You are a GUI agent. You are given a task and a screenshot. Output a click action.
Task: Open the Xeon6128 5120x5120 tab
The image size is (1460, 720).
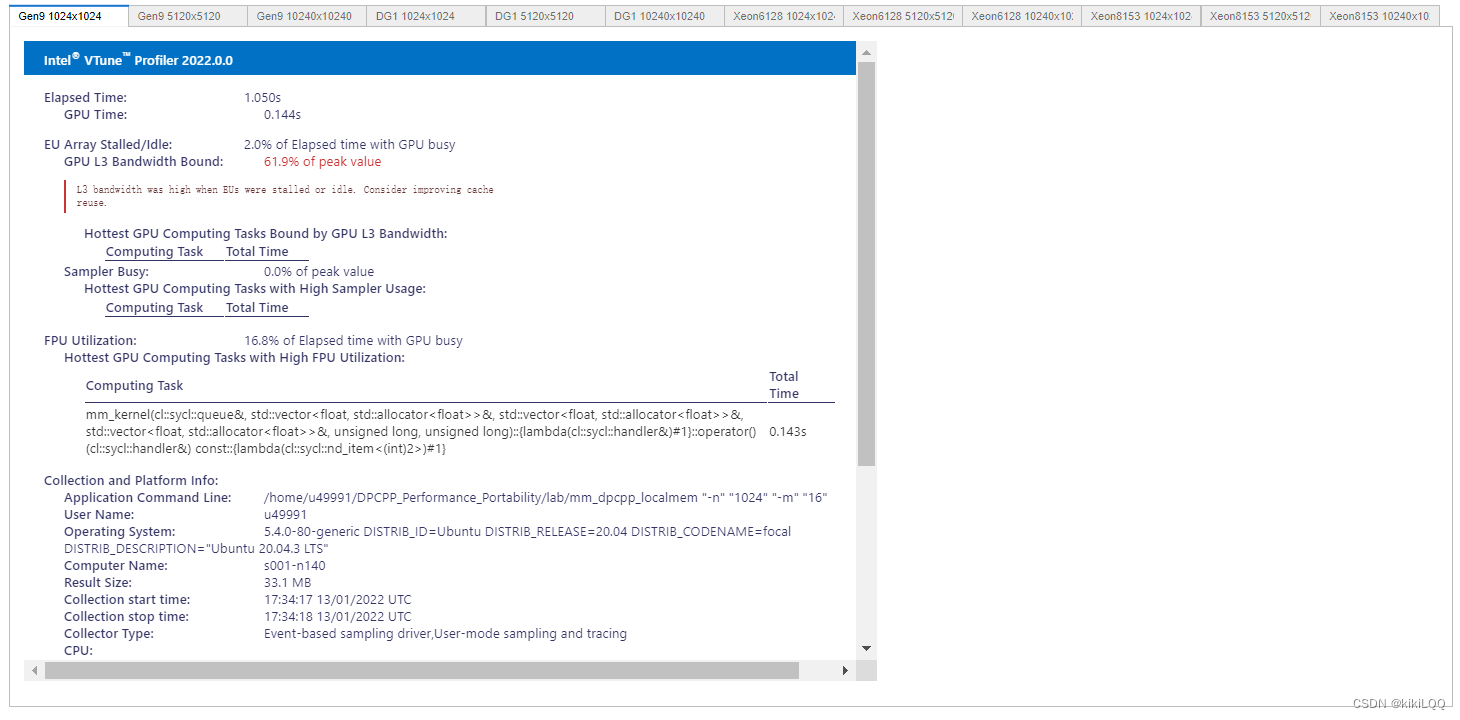click(903, 16)
